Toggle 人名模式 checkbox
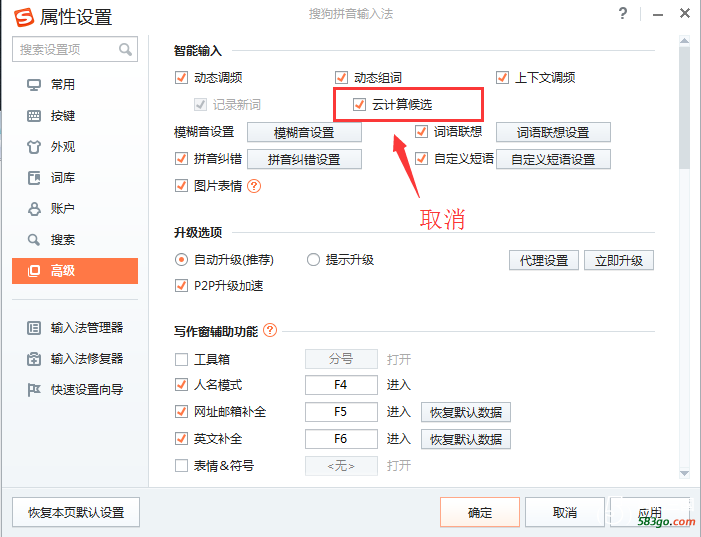The image size is (701, 537). pos(181,385)
